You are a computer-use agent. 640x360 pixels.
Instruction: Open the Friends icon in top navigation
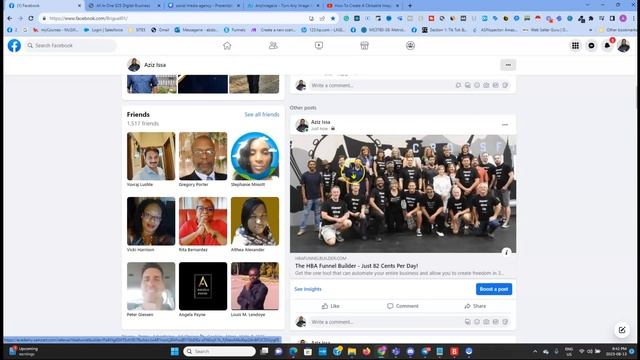click(273, 45)
